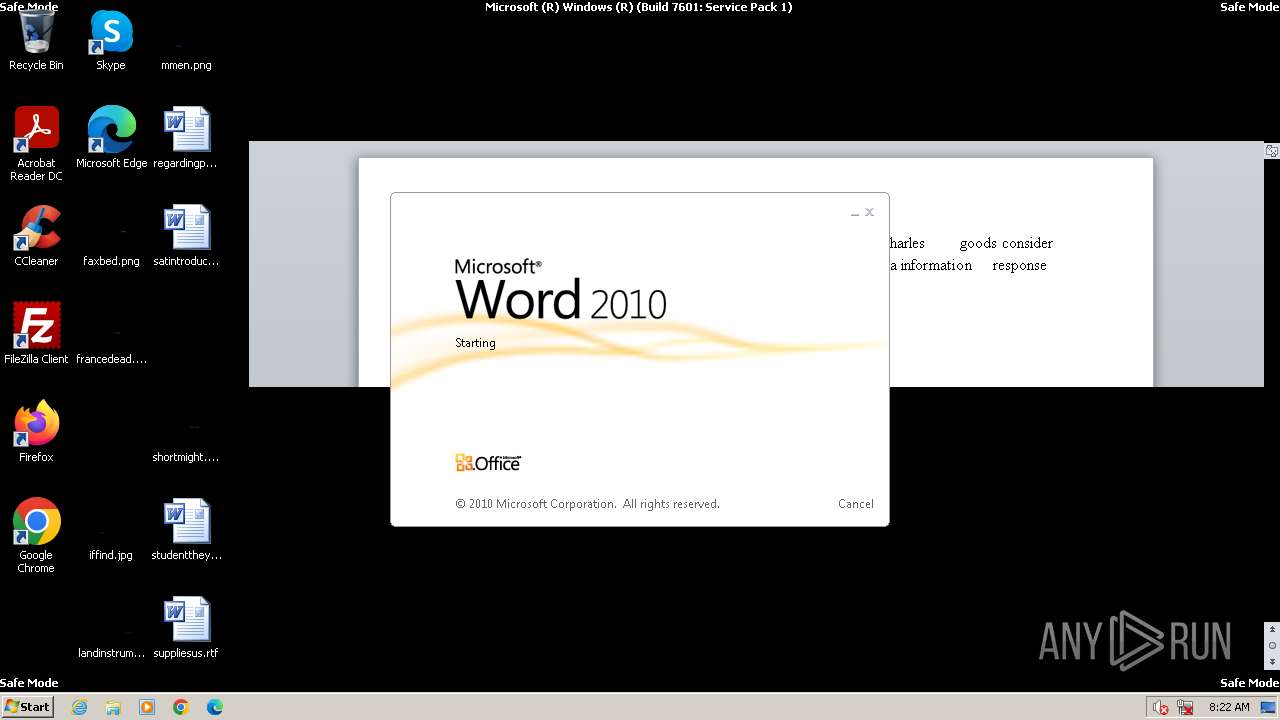Viewport: 1280px width, 720px height.
Task: Click "goods consider" text in the document
Action: pyautogui.click(x=1006, y=243)
